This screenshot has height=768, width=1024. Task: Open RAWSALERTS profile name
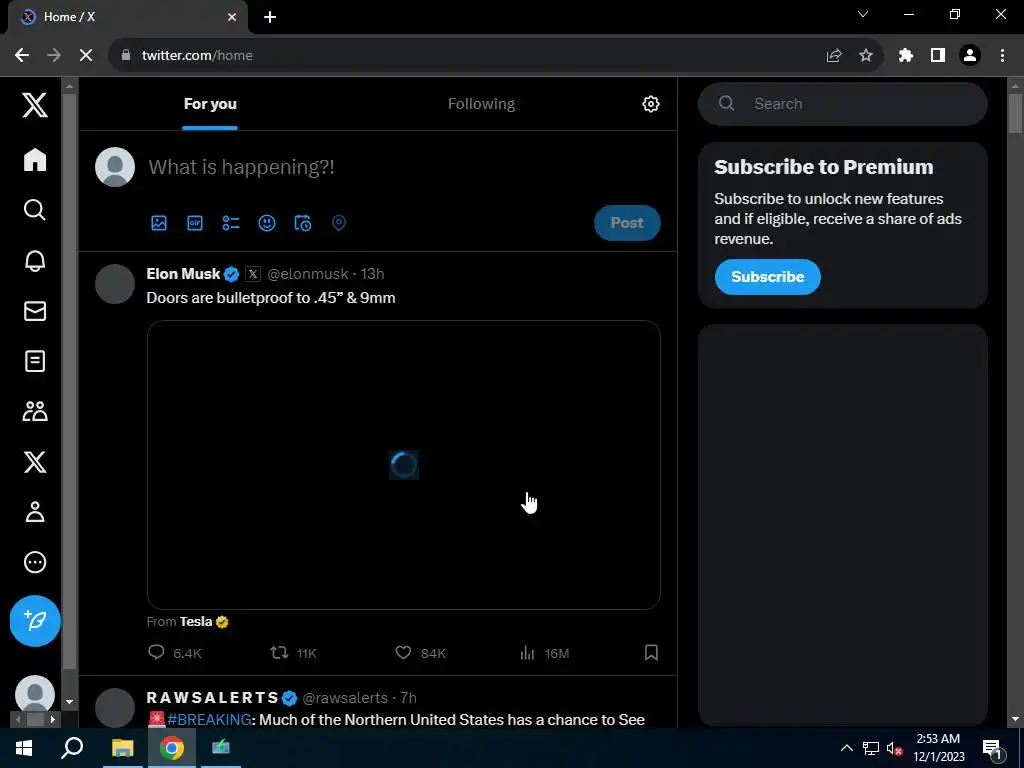213,697
